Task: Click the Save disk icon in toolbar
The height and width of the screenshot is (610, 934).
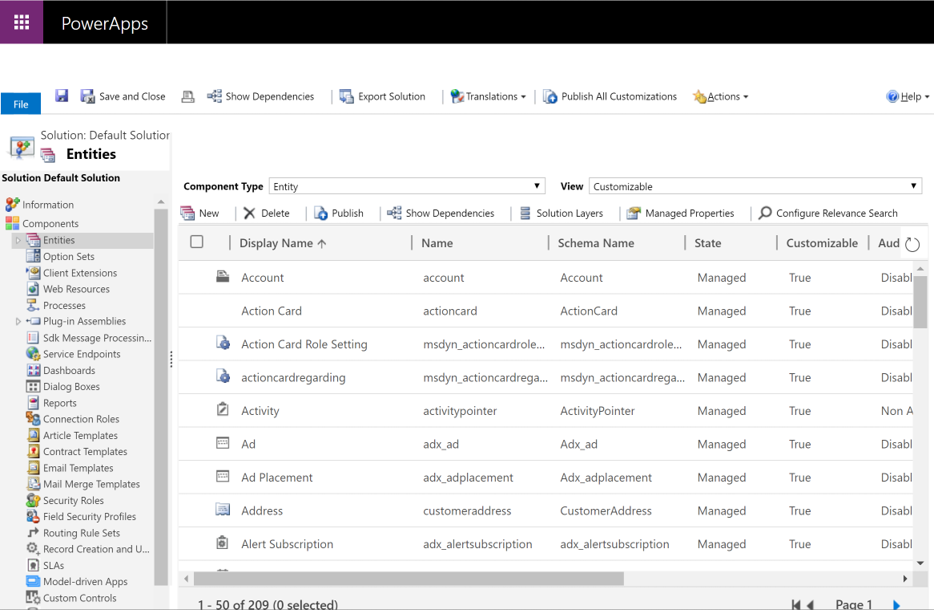Action: pos(61,96)
